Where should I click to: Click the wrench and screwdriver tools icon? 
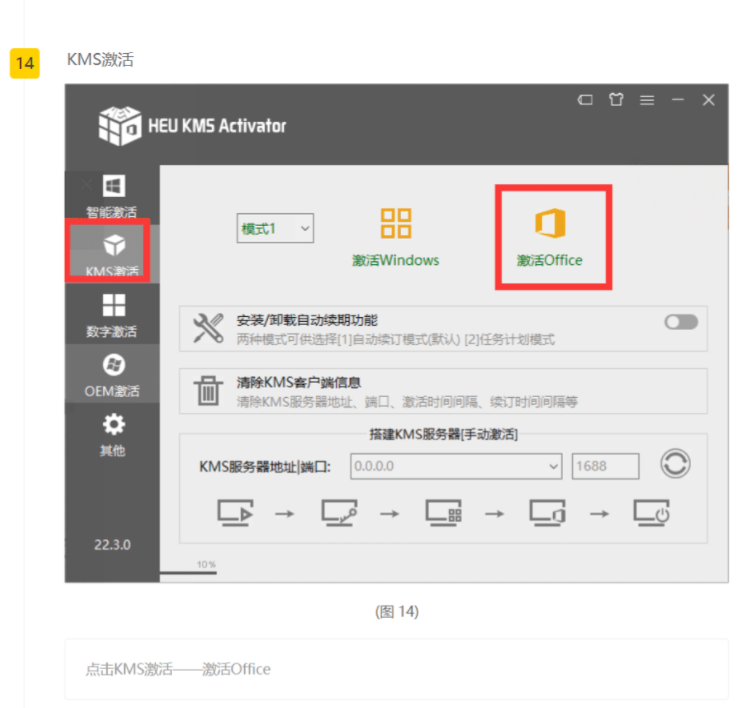click(208, 328)
